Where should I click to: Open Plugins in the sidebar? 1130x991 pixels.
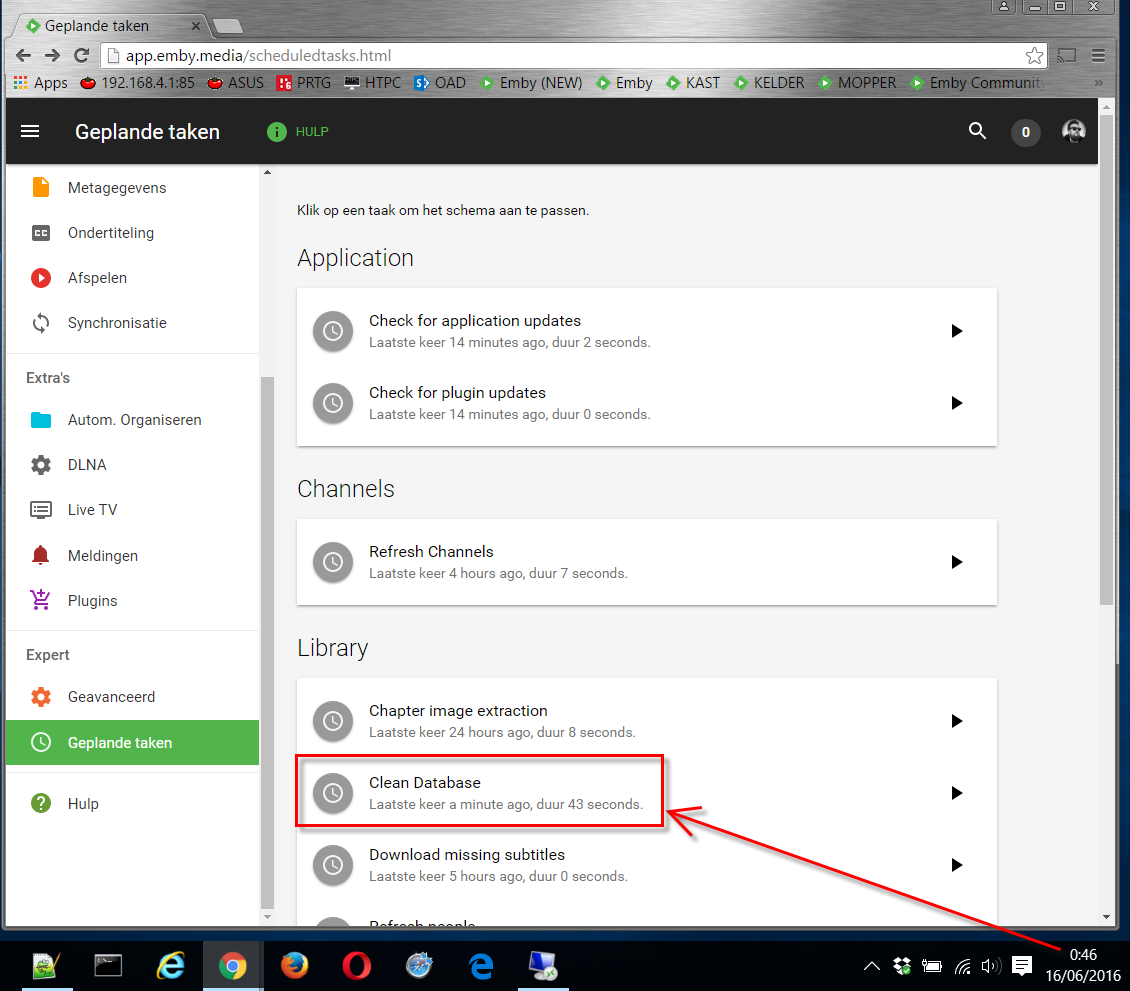click(x=133, y=600)
